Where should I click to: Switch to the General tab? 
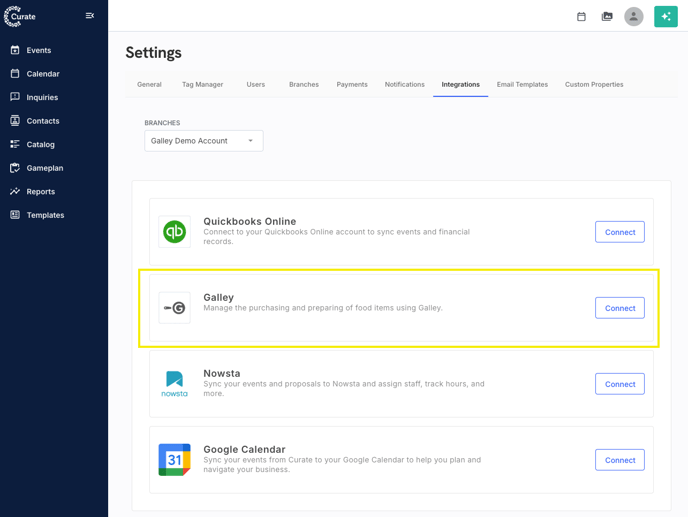point(149,84)
